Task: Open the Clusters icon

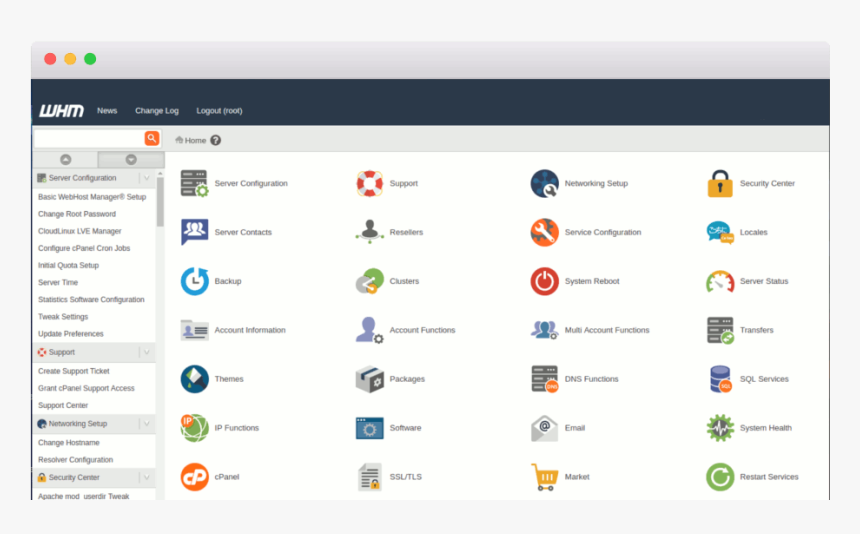Action: coord(369,281)
